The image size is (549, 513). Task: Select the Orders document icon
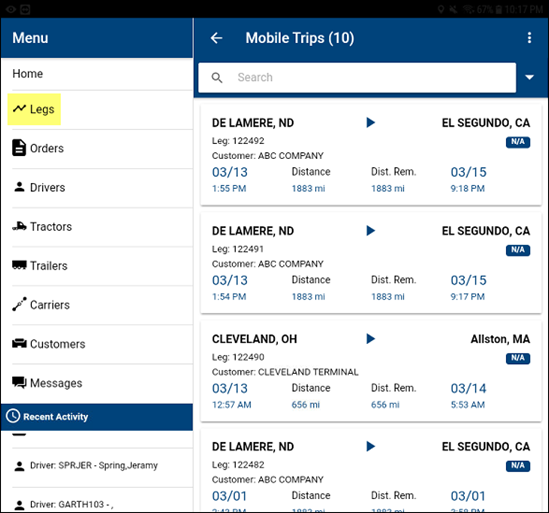[19, 148]
